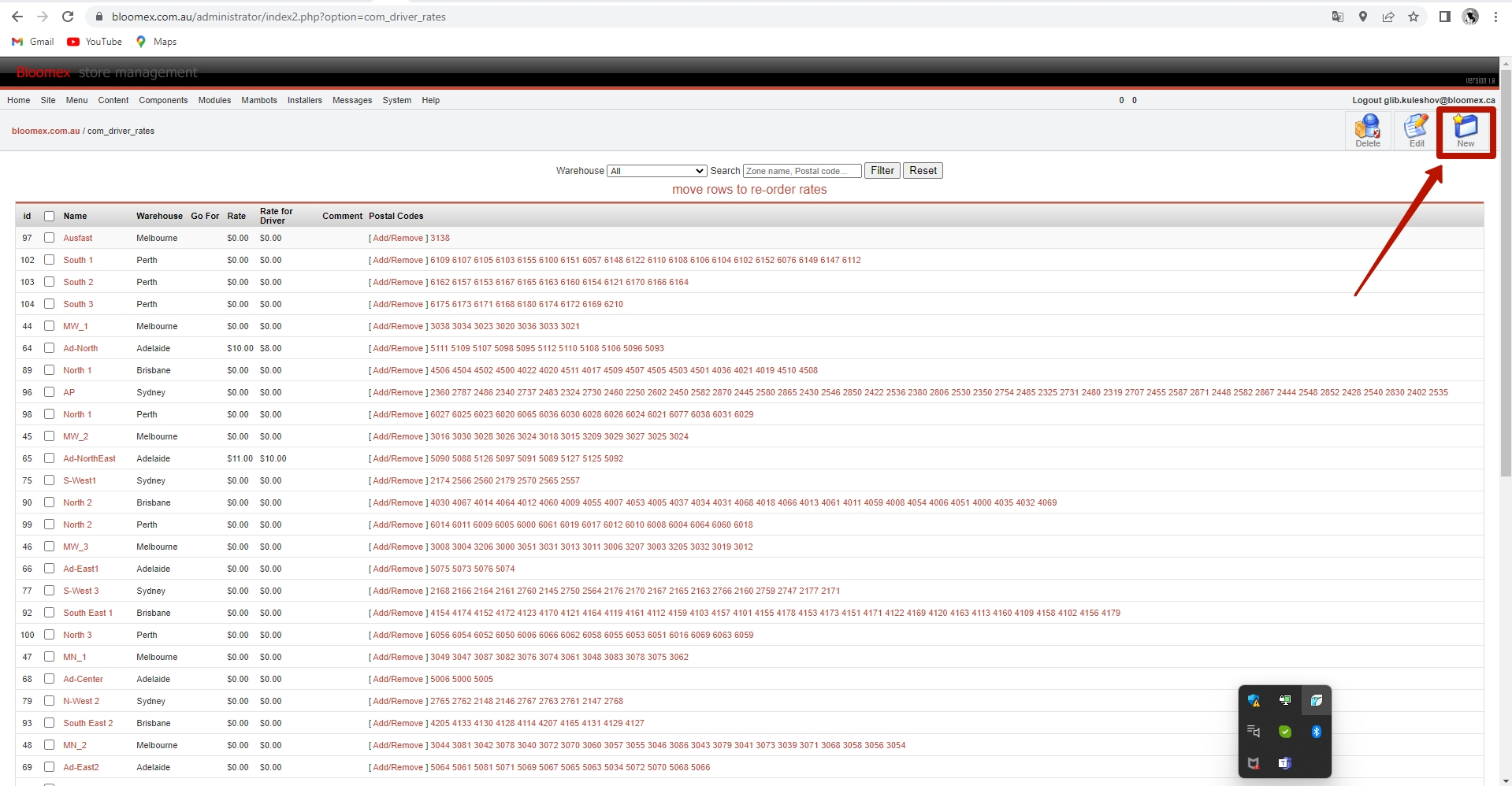Open the System menu
Viewport: 1512px width, 786px height.
point(397,100)
